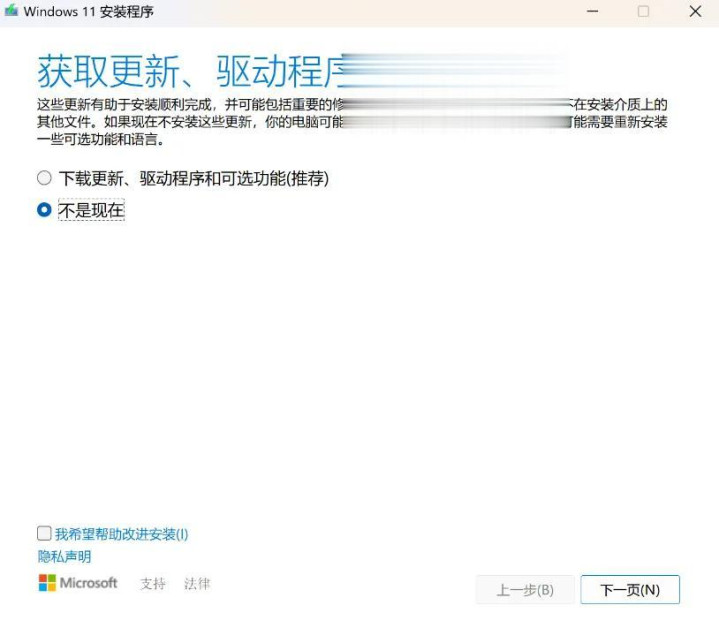Select the 不是现在 radio button
Image resolution: width=719 pixels, height=628 pixels.
click(x=44, y=210)
